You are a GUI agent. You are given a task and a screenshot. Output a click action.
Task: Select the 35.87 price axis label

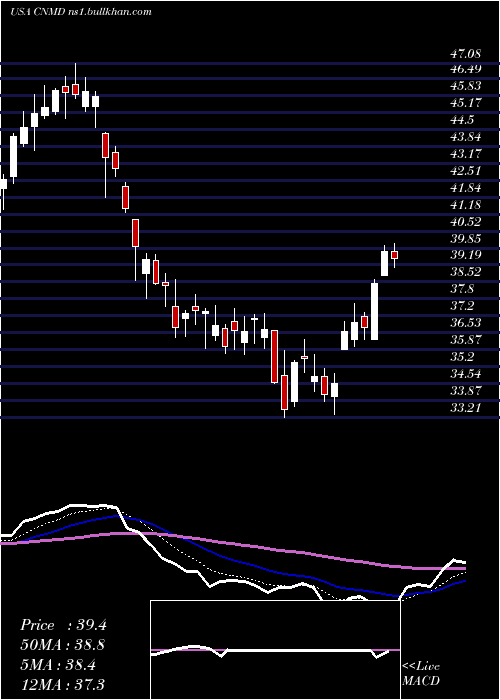[466, 339]
